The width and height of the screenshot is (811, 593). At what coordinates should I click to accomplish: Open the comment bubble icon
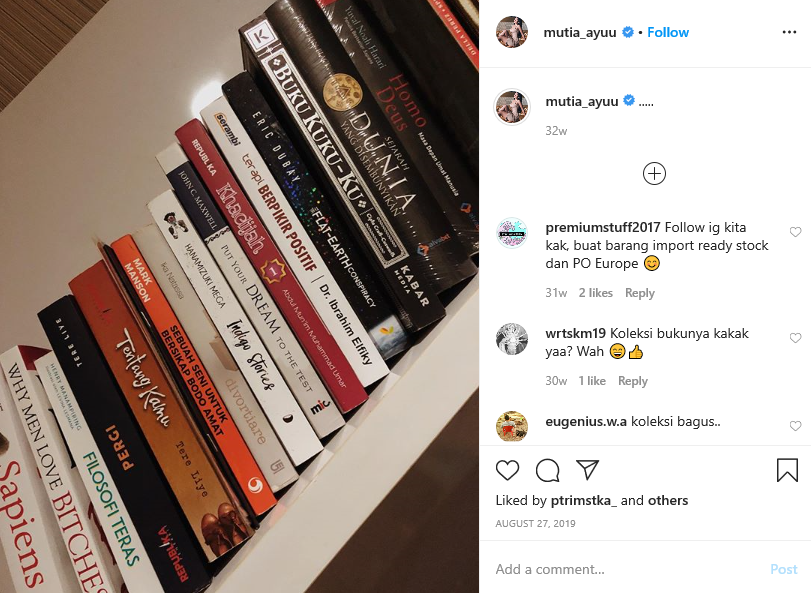547,470
